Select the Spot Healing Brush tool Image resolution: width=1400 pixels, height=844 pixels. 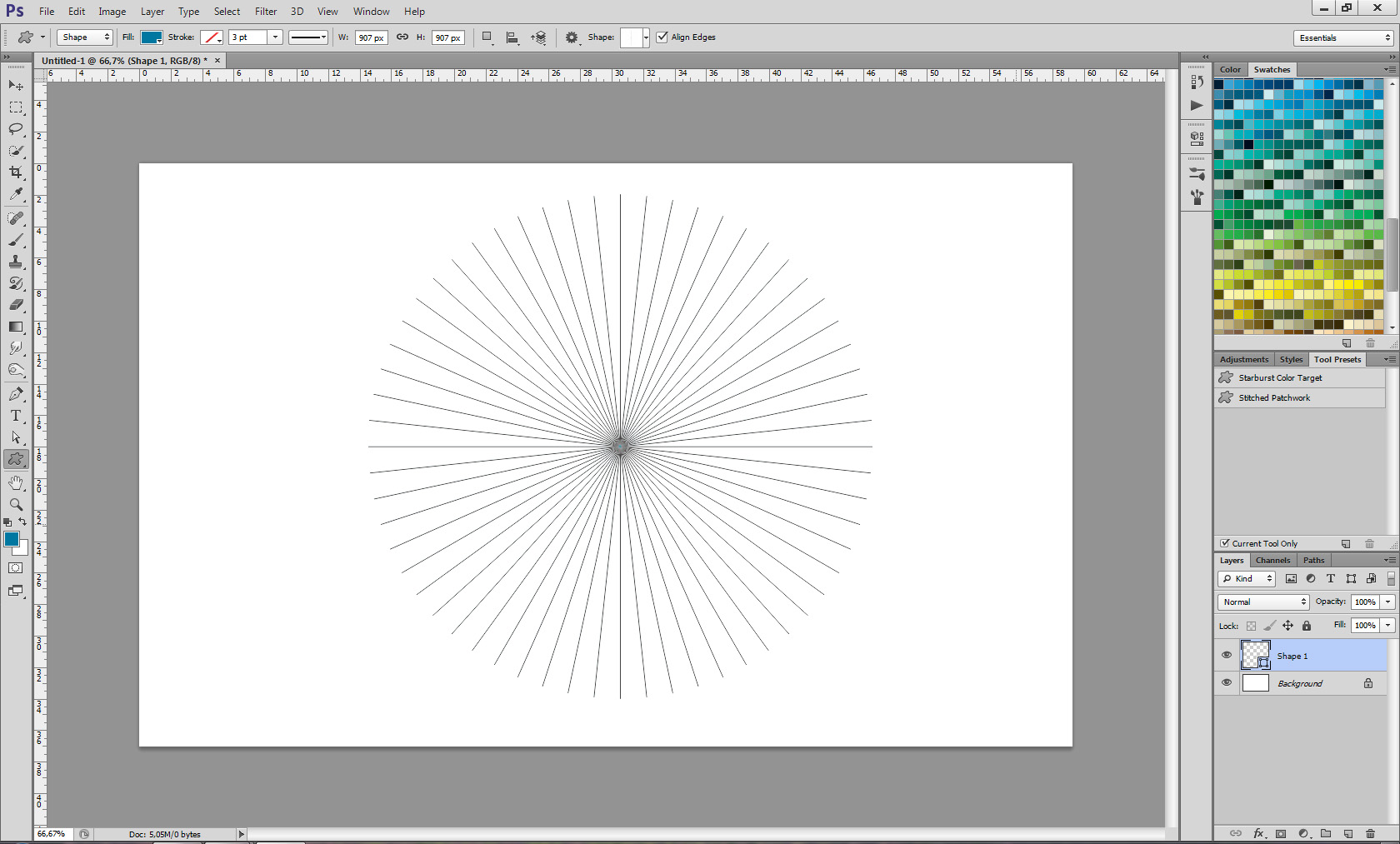coord(16,218)
